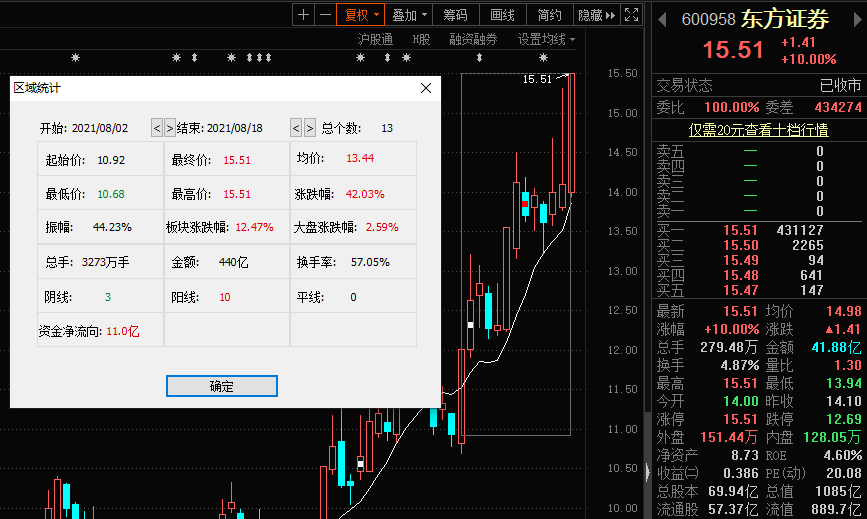Image resolution: width=867 pixels, height=519 pixels.
Task: Step end date 2021/08/18 forward
Action: (308, 128)
